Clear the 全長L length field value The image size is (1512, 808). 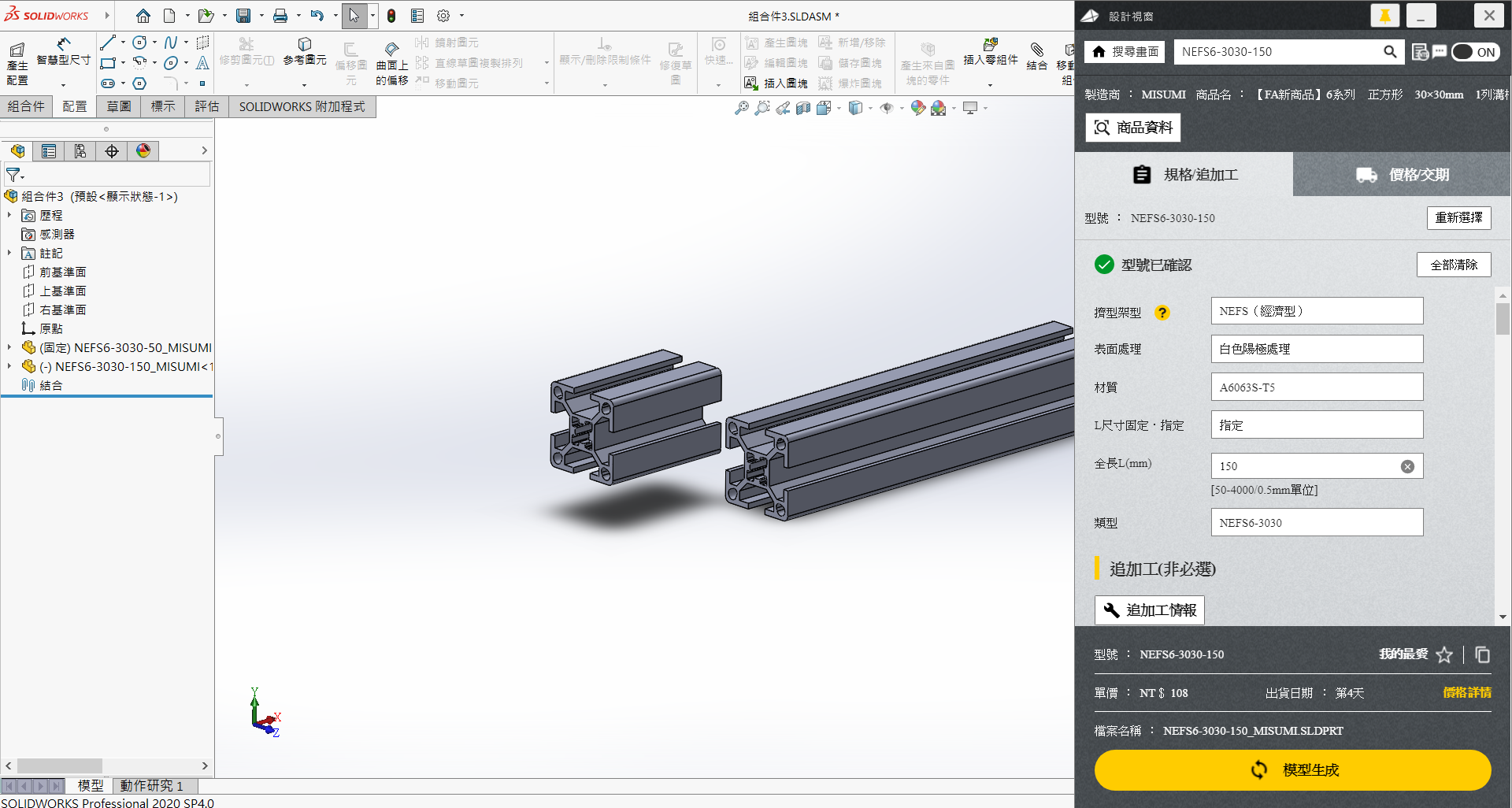[x=1407, y=466]
